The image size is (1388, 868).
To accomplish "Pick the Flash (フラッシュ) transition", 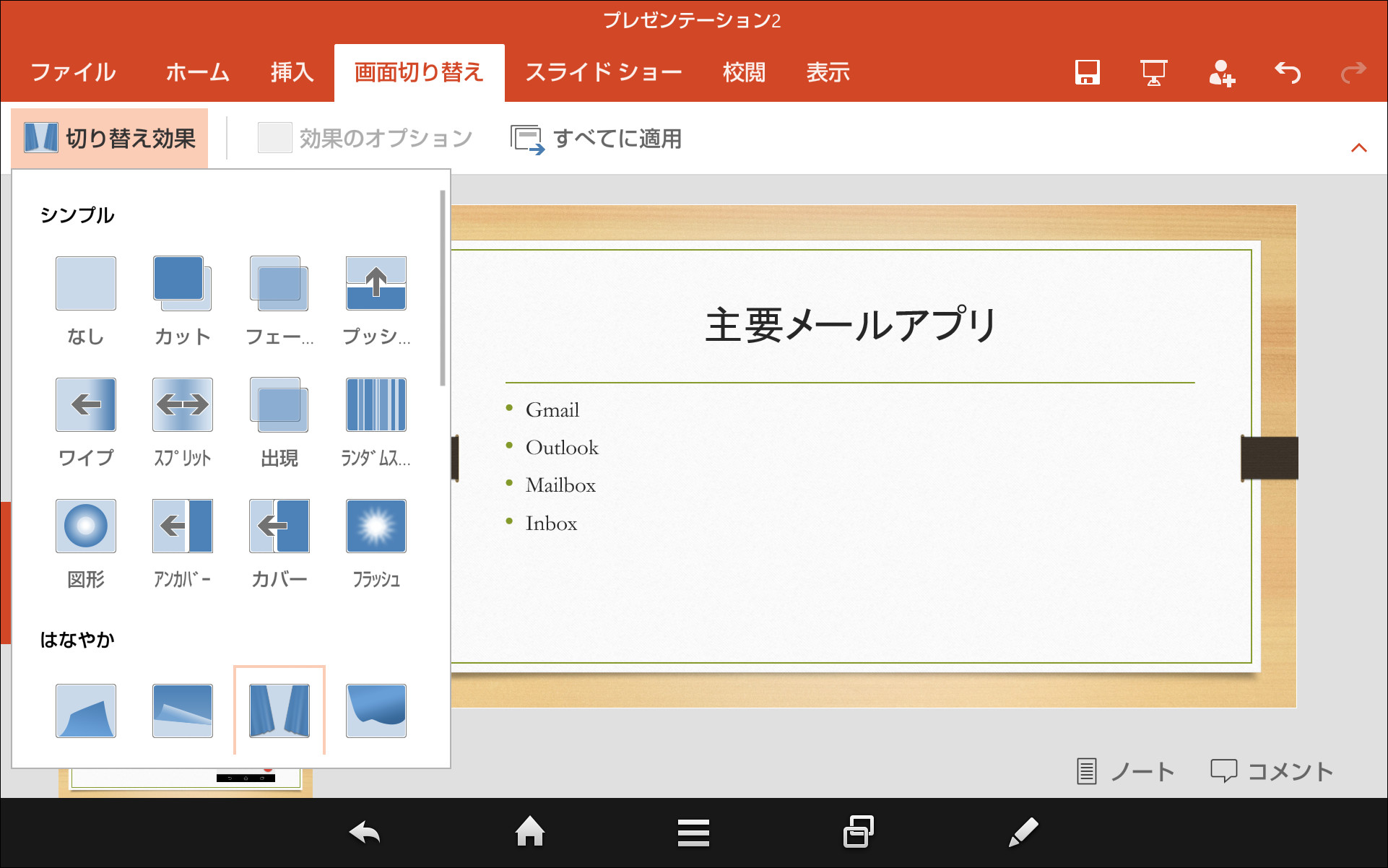I will pyautogui.click(x=376, y=526).
